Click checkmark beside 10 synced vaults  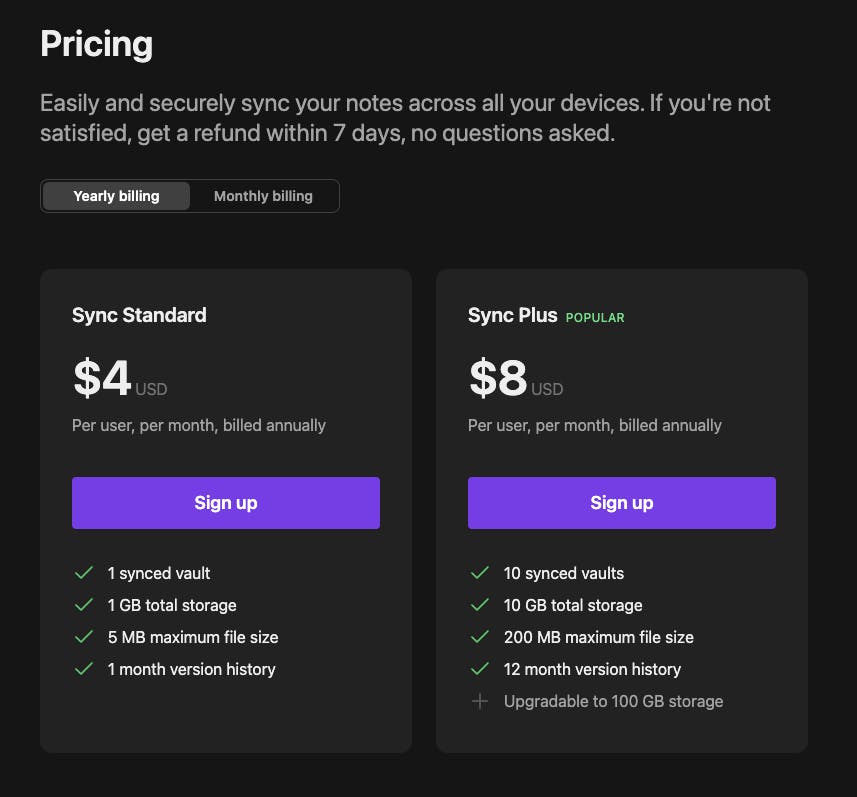pyautogui.click(x=480, y=573)
